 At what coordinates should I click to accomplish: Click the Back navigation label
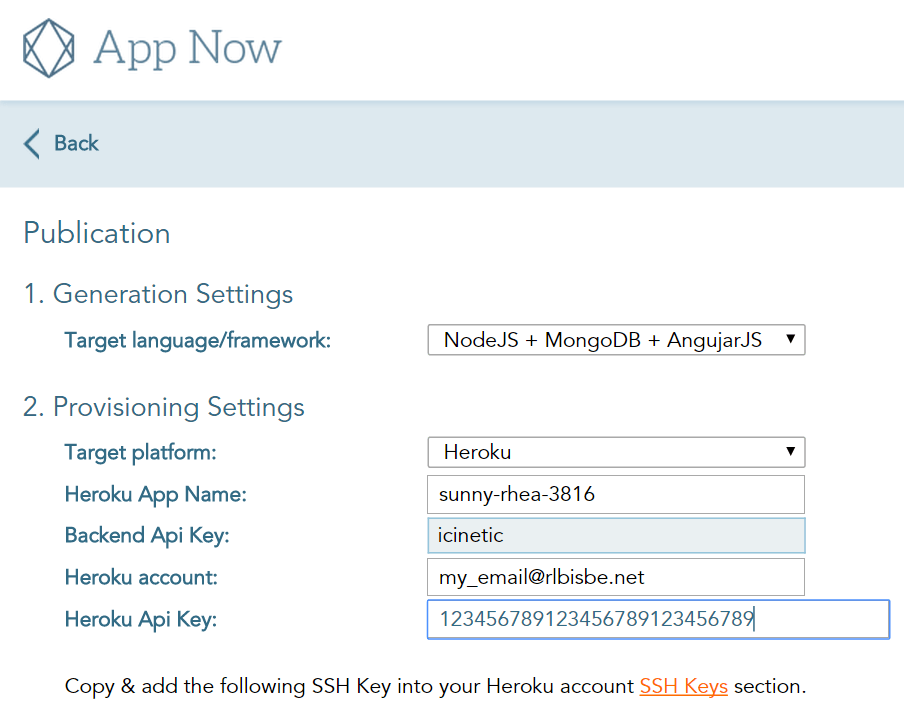tap(76, 144)
